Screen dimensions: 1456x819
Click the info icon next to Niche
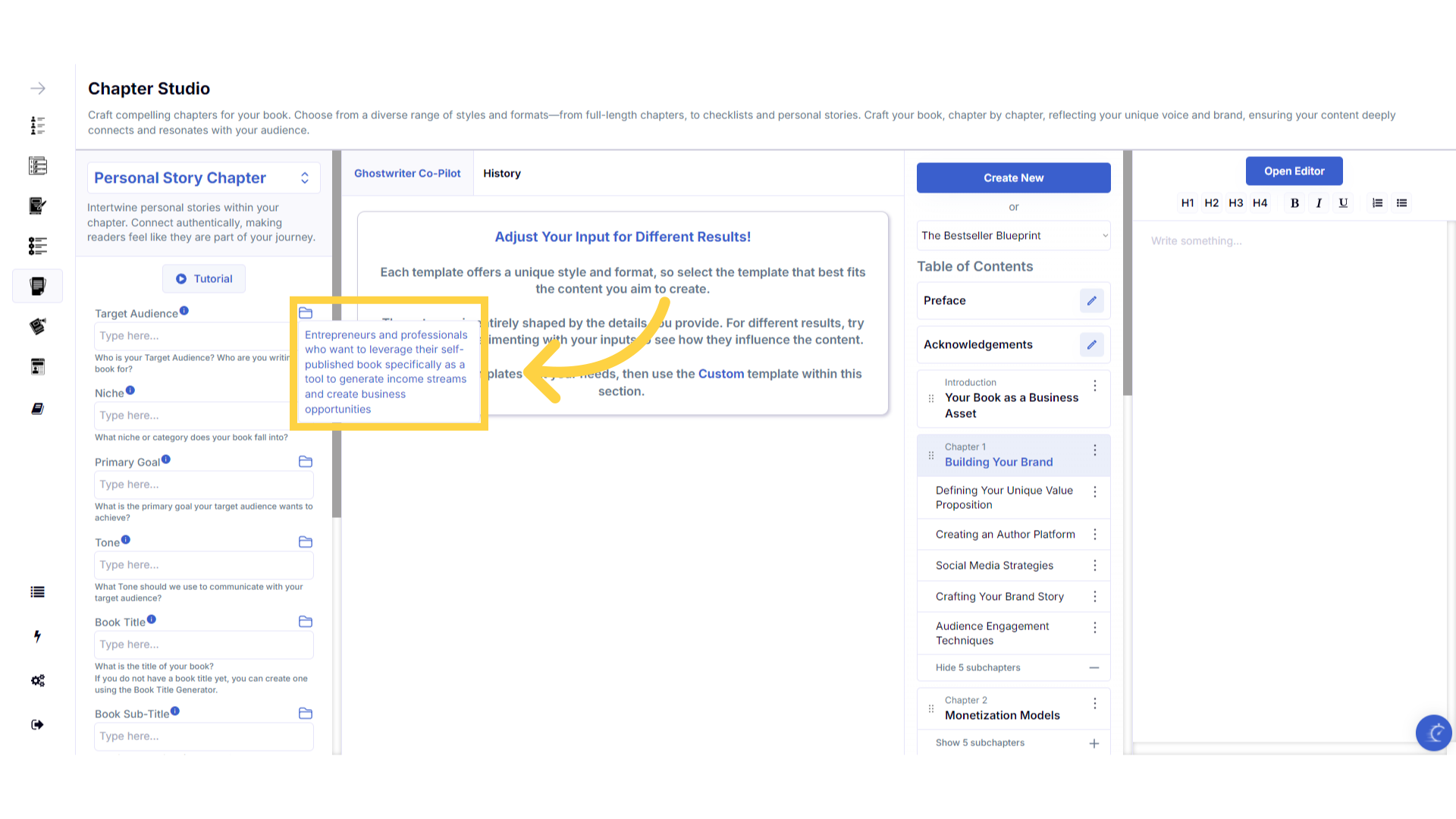point(130,391)
